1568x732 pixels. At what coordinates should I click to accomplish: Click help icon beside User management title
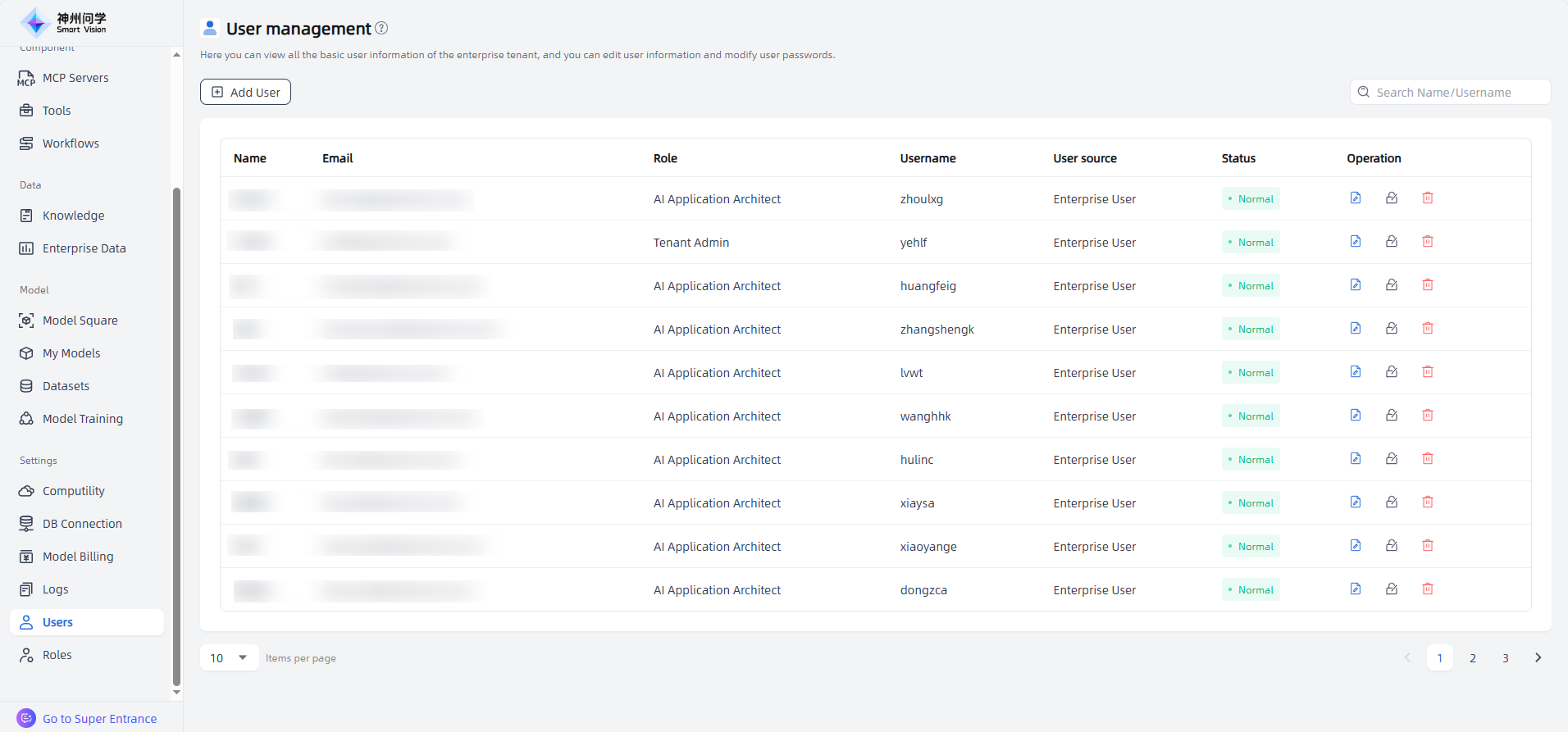[381, 29]
